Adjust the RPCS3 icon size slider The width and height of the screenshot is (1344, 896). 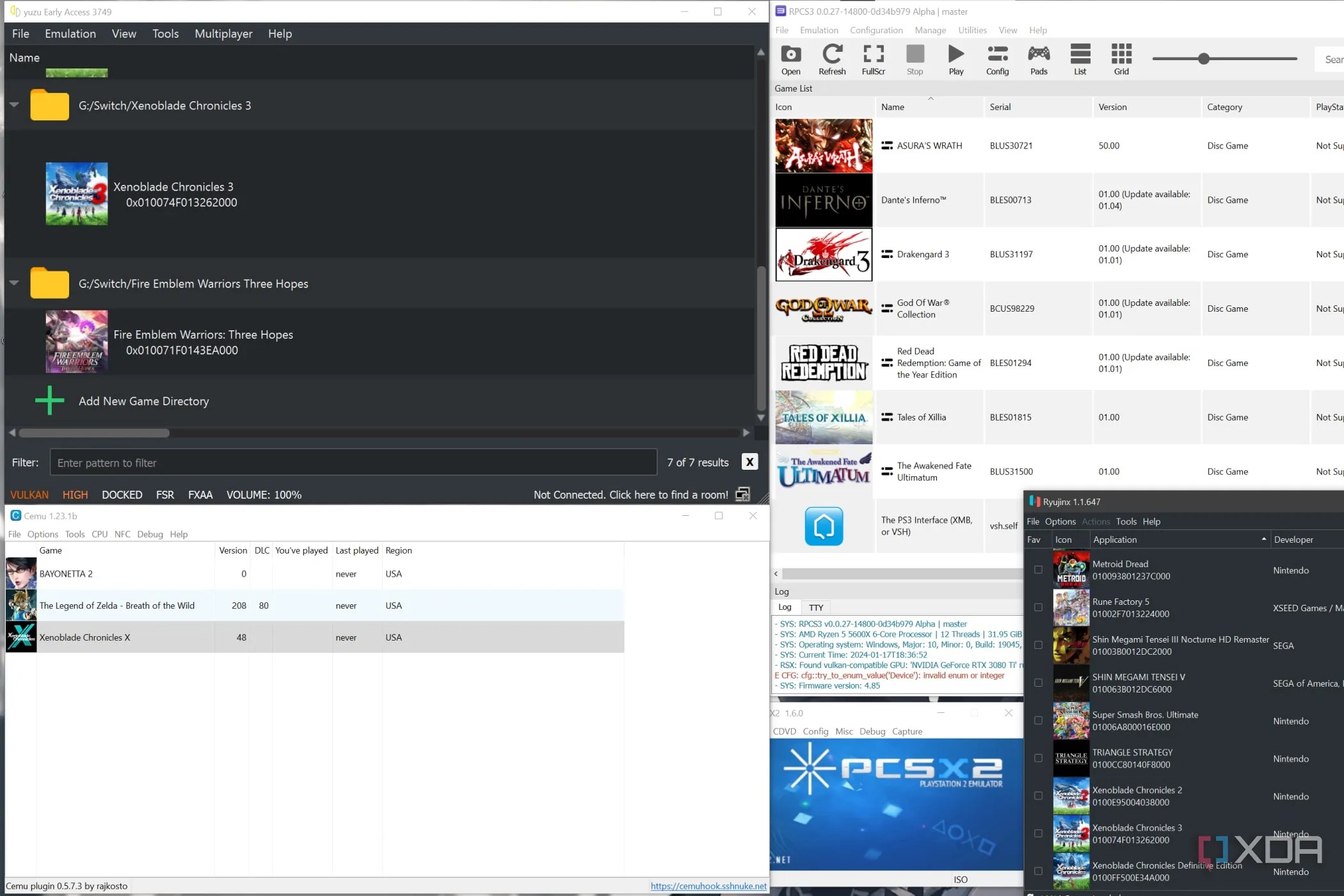(1203, 59)
